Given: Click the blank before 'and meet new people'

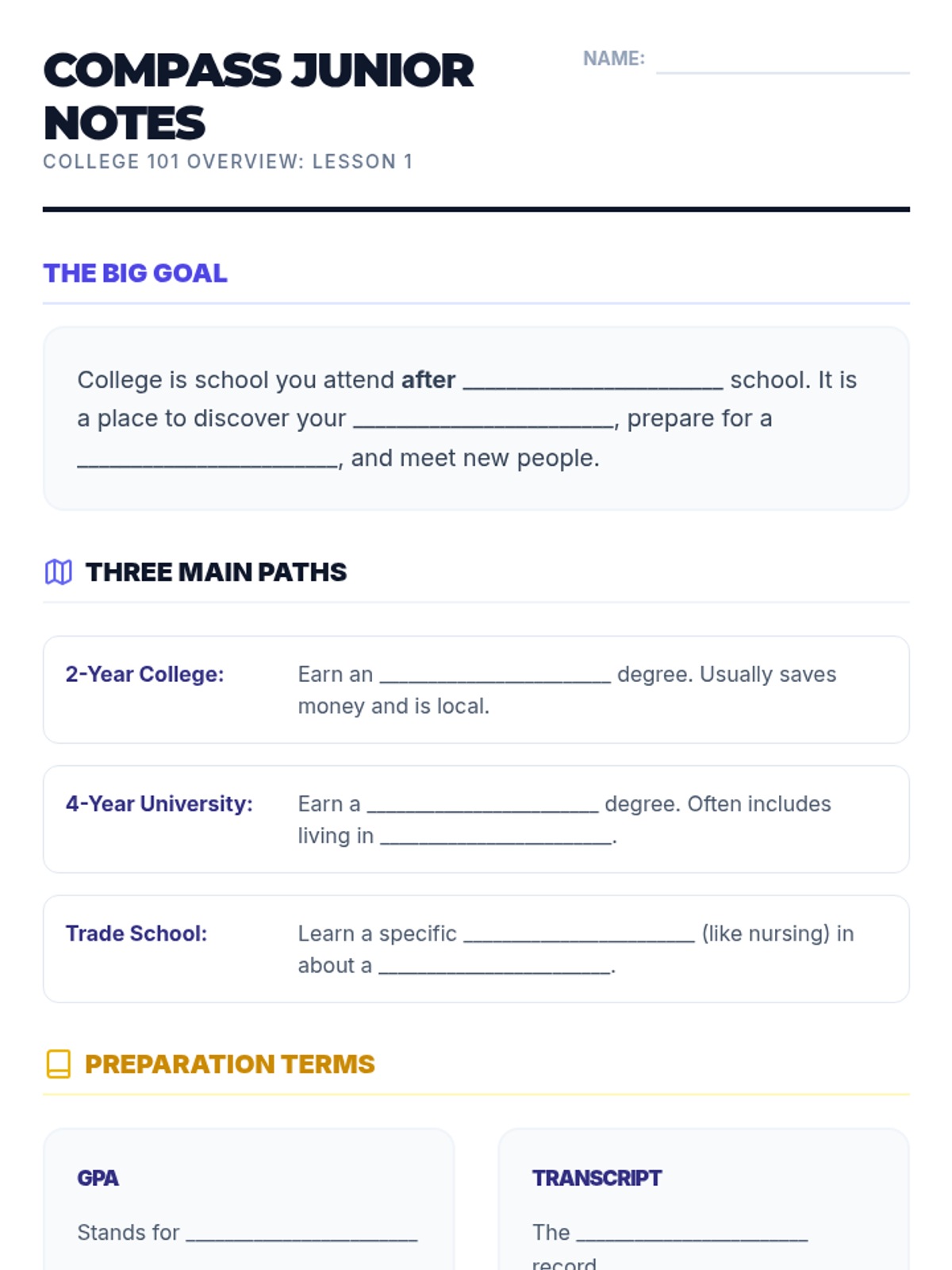Looking at the screenshot, I should (x=208, y=459).
